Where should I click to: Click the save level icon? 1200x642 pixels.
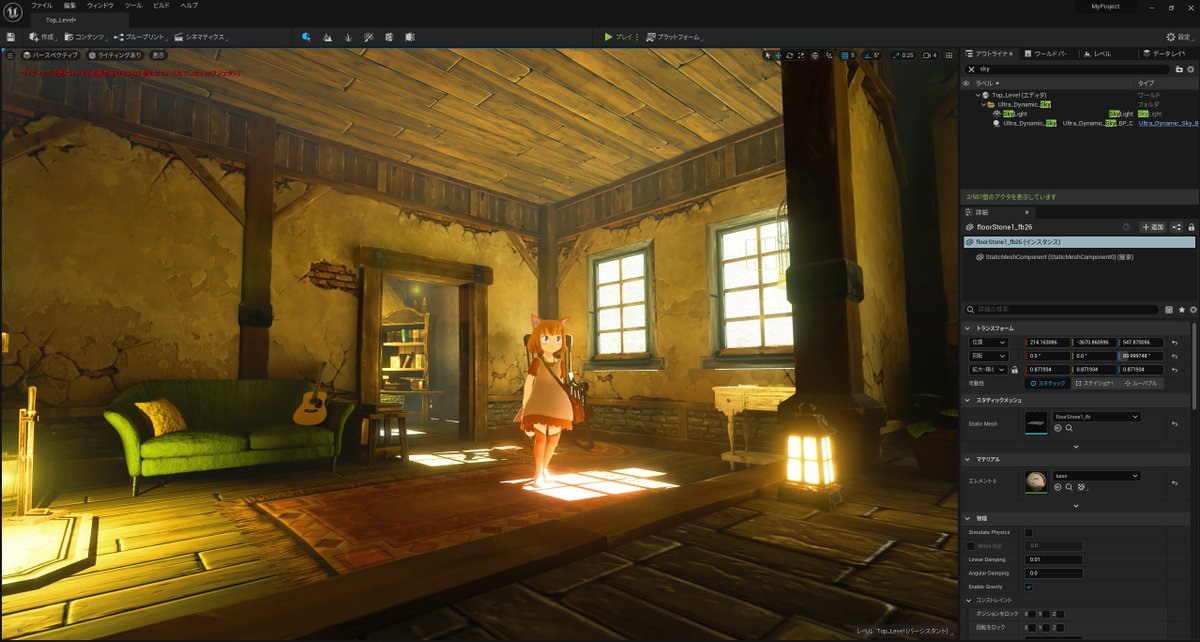(x=10, y=37)
